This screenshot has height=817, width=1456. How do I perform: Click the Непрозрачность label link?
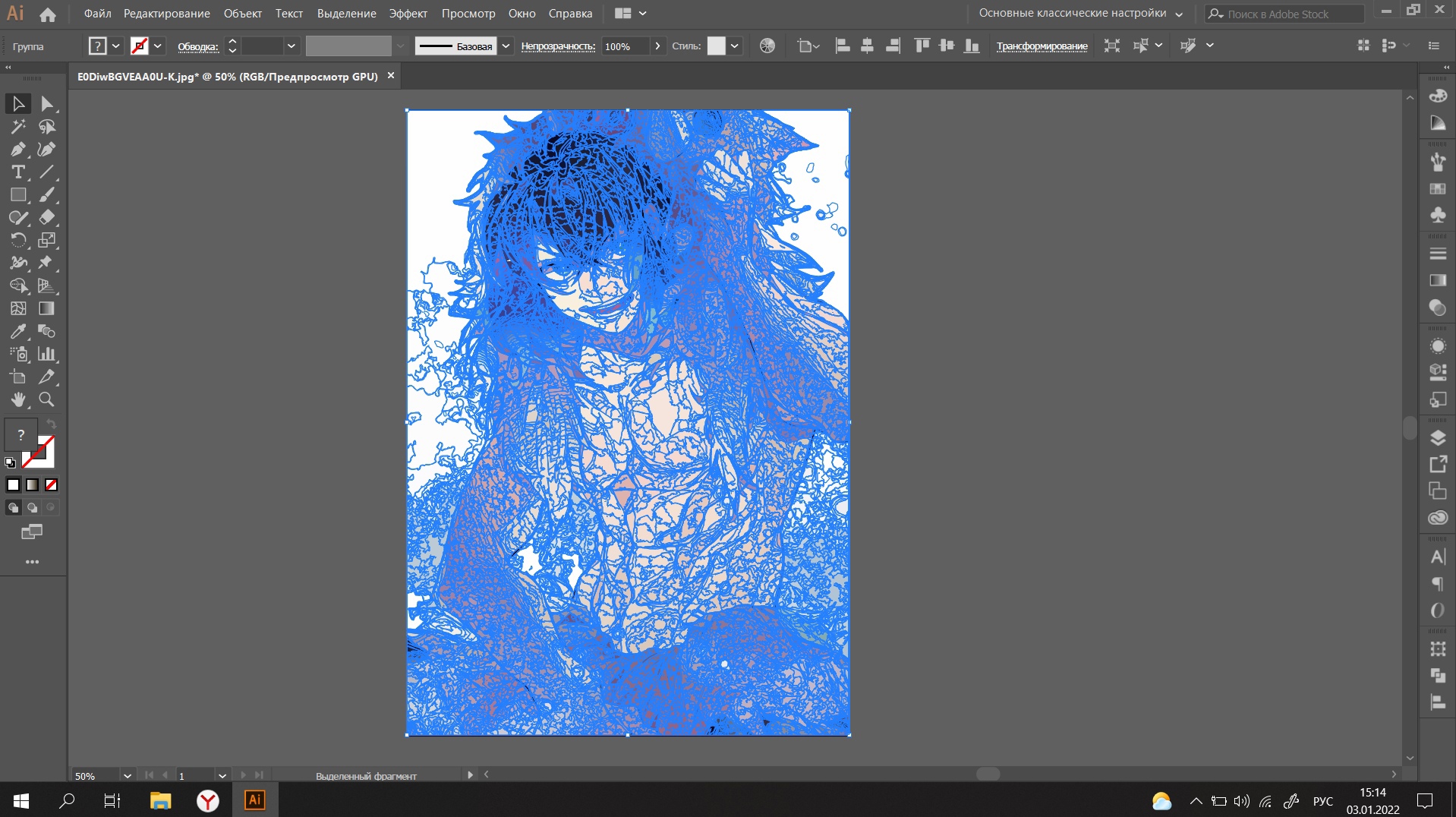tap(558, 46)
